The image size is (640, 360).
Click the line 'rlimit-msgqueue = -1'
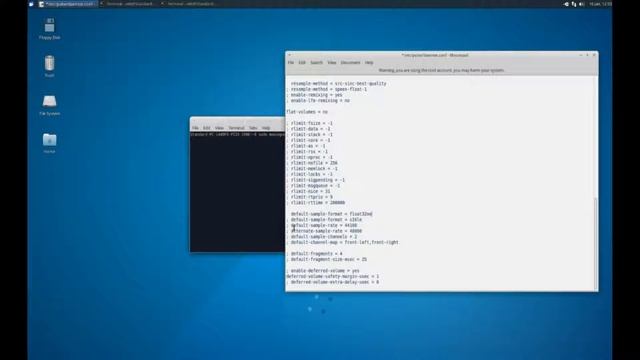pos(313,186)
